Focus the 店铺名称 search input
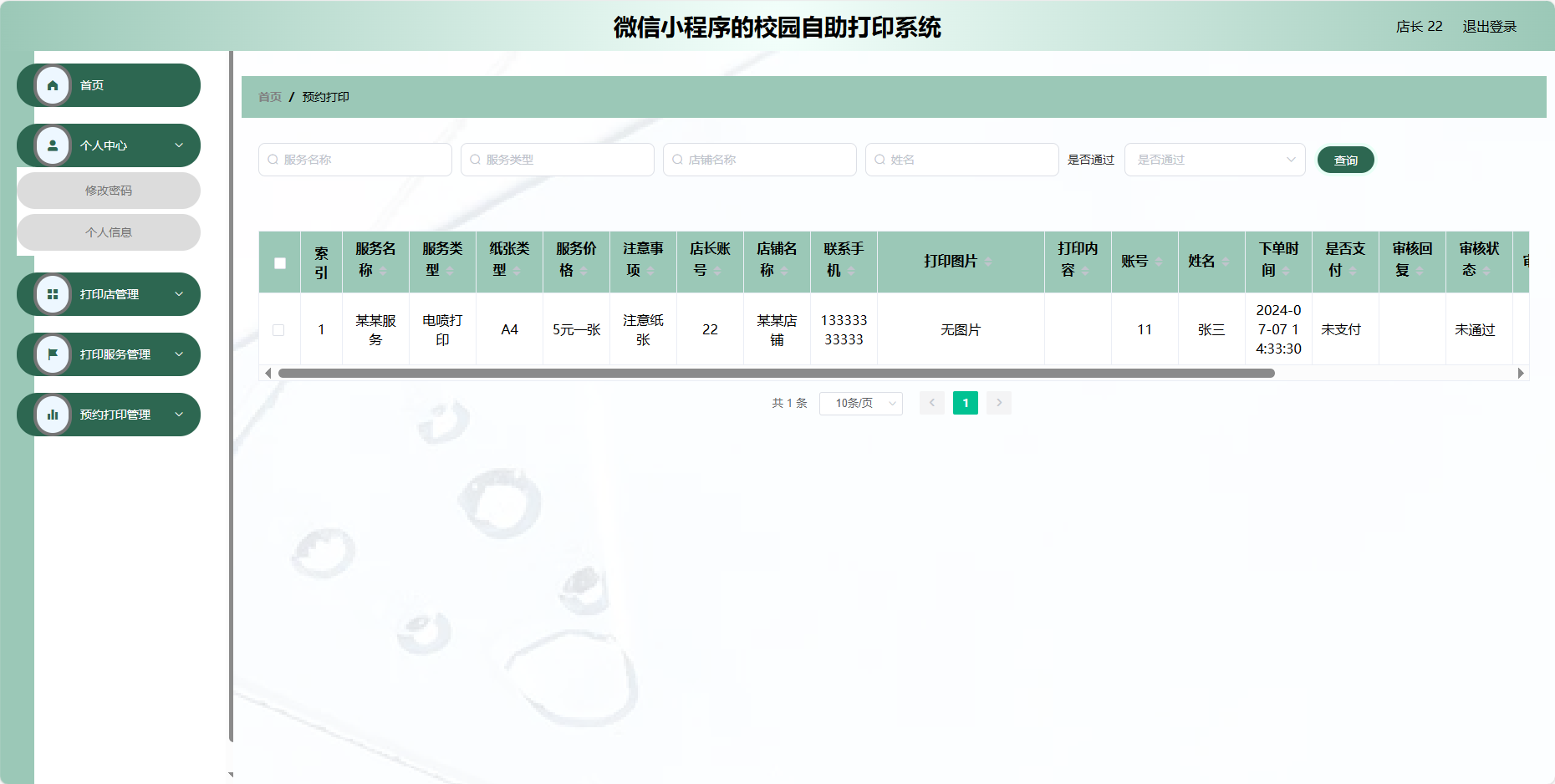This screenshot has width=1555, height=784. point(760,160)
